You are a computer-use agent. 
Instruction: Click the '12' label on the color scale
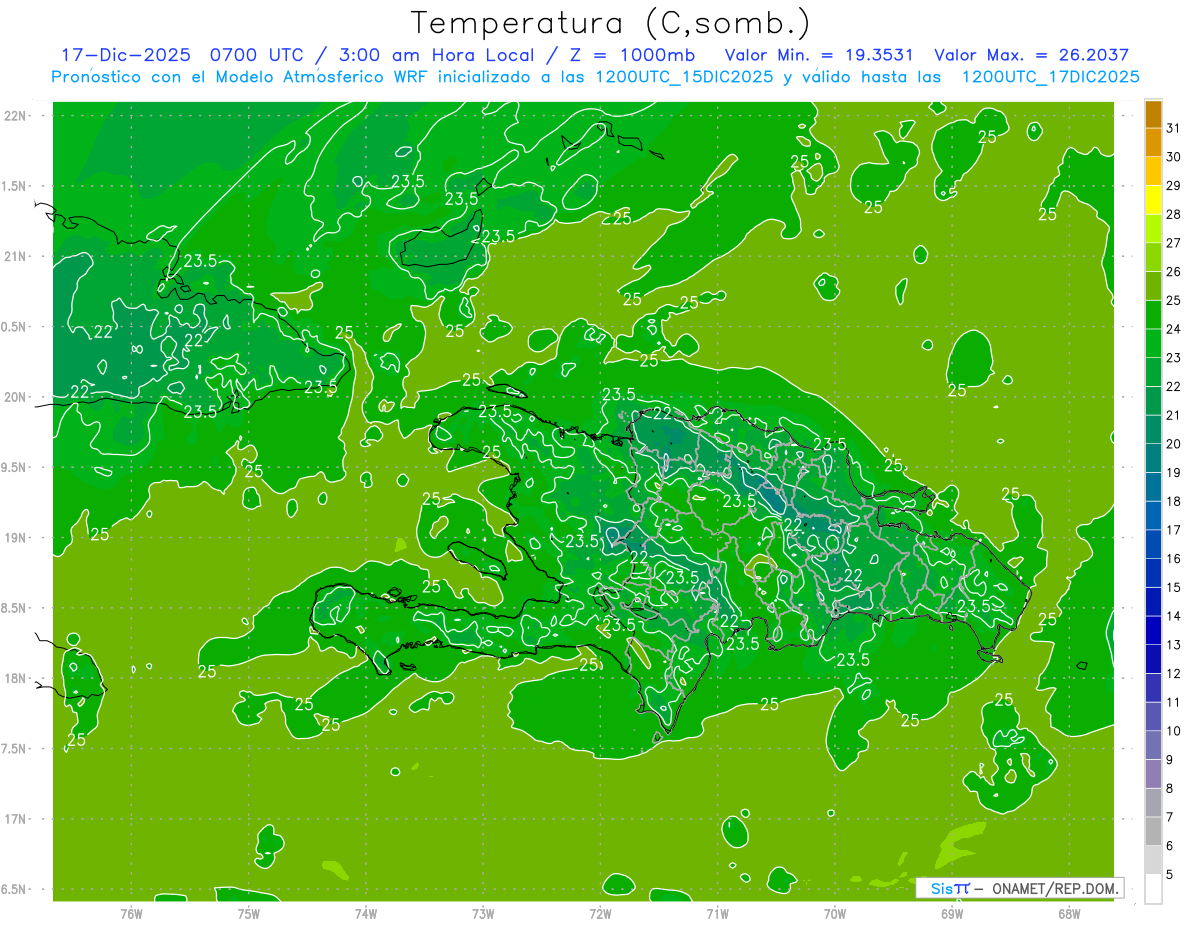coord(1174,674)
